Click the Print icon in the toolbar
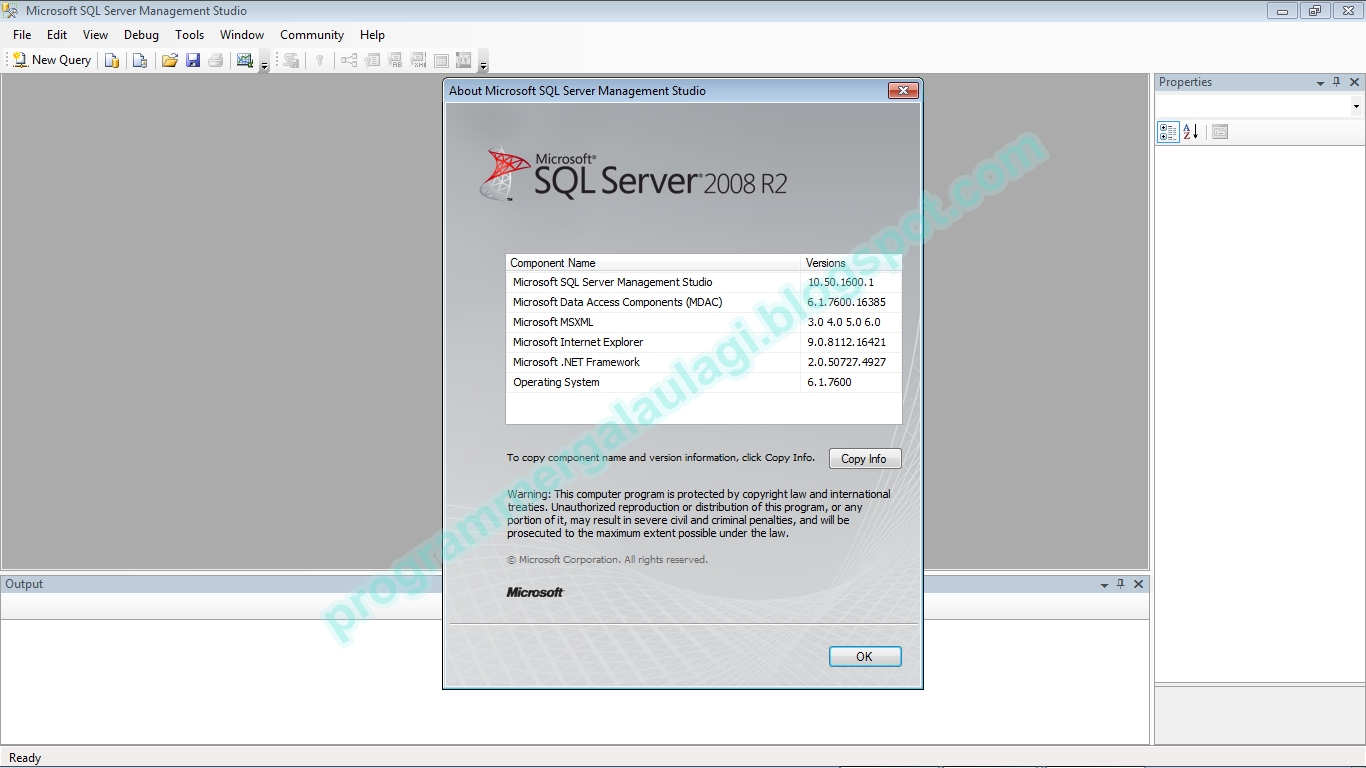Screen dimensions: 1366x768 pyautogui.click(x=216, y=60)
